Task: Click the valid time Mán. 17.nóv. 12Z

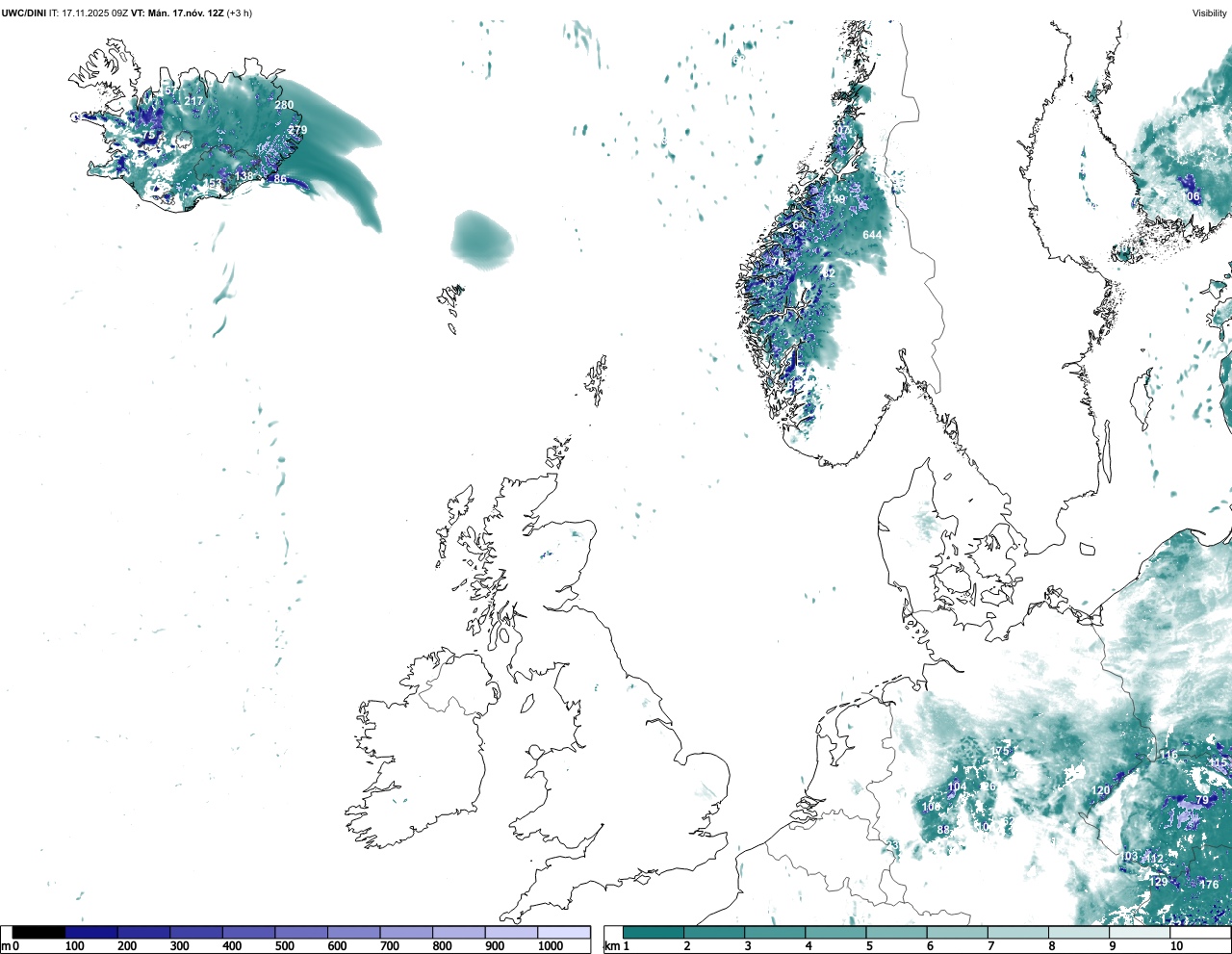Action: 186,13
